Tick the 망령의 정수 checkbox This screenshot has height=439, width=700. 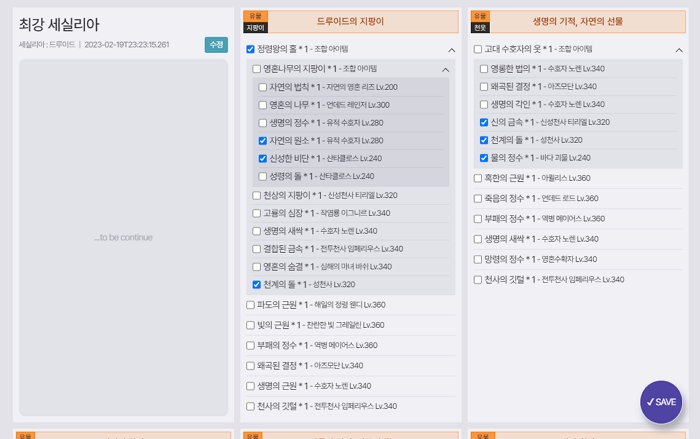pos(478,259)
